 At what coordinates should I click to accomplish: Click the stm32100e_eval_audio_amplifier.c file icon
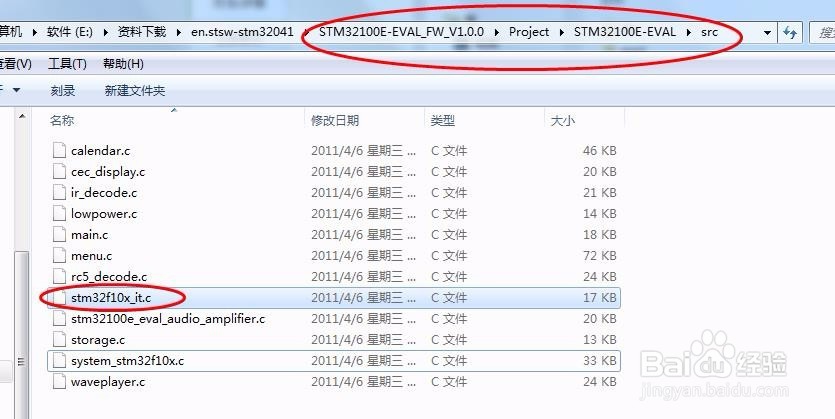pos(59,319)
